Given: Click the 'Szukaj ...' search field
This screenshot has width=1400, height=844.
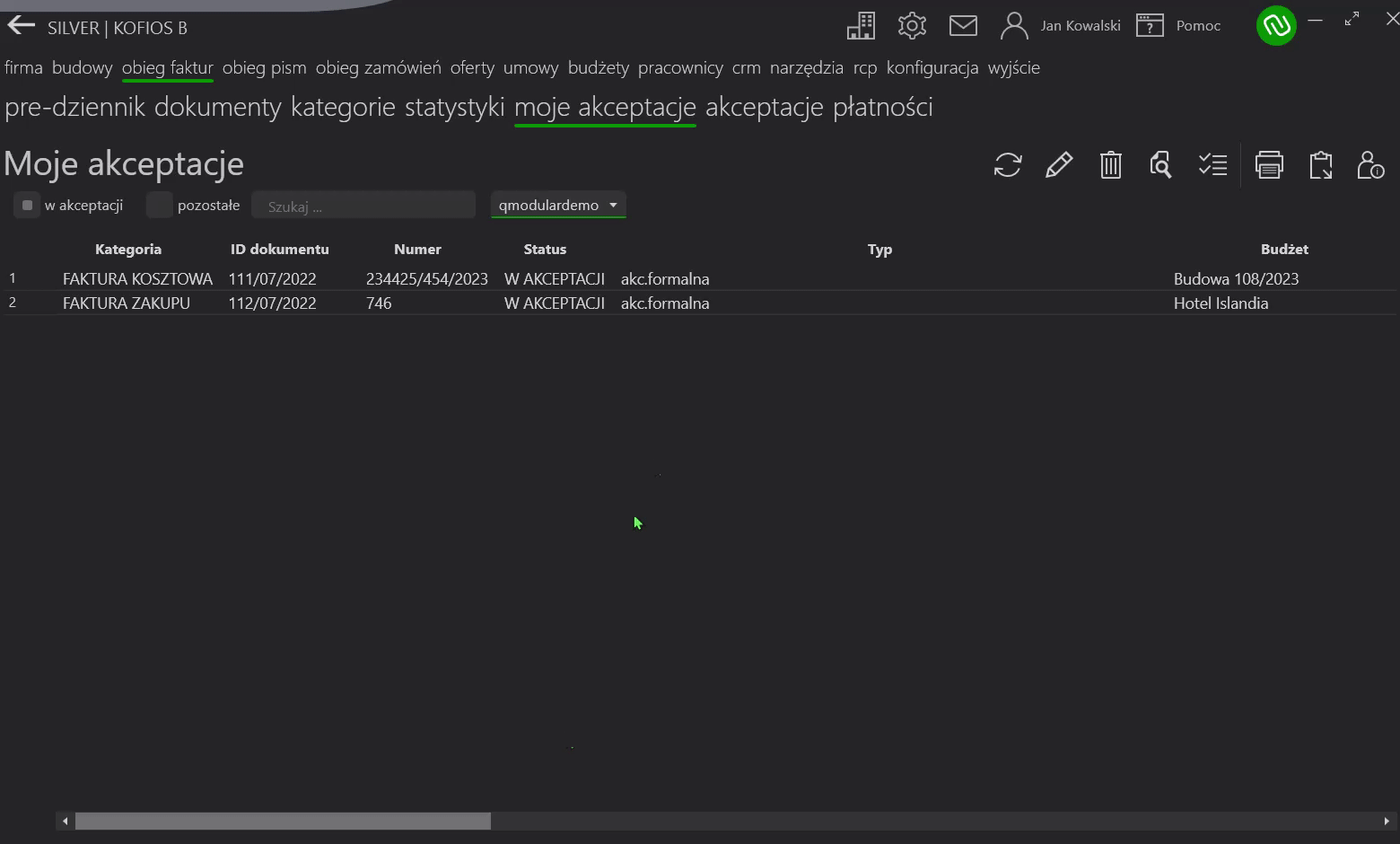Looking at the screenshot, I should [363, 206].
